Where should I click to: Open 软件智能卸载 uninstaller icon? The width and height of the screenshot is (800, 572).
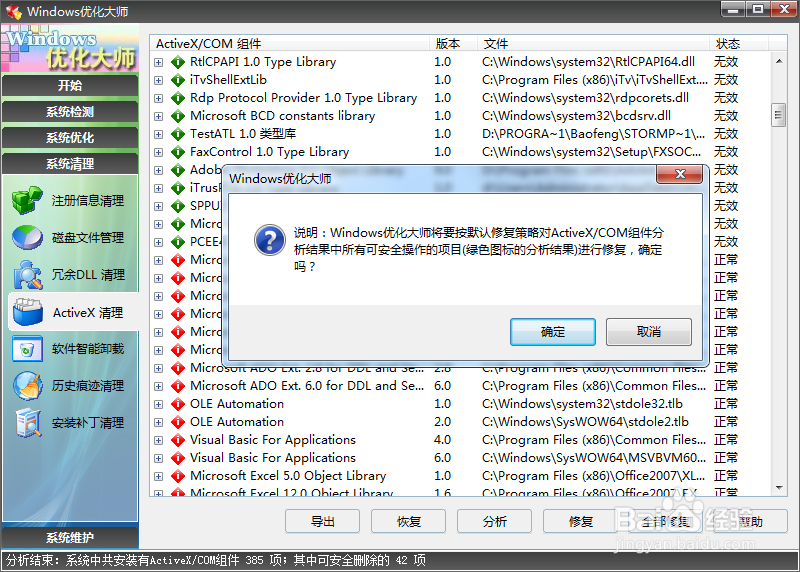(27, 349)
